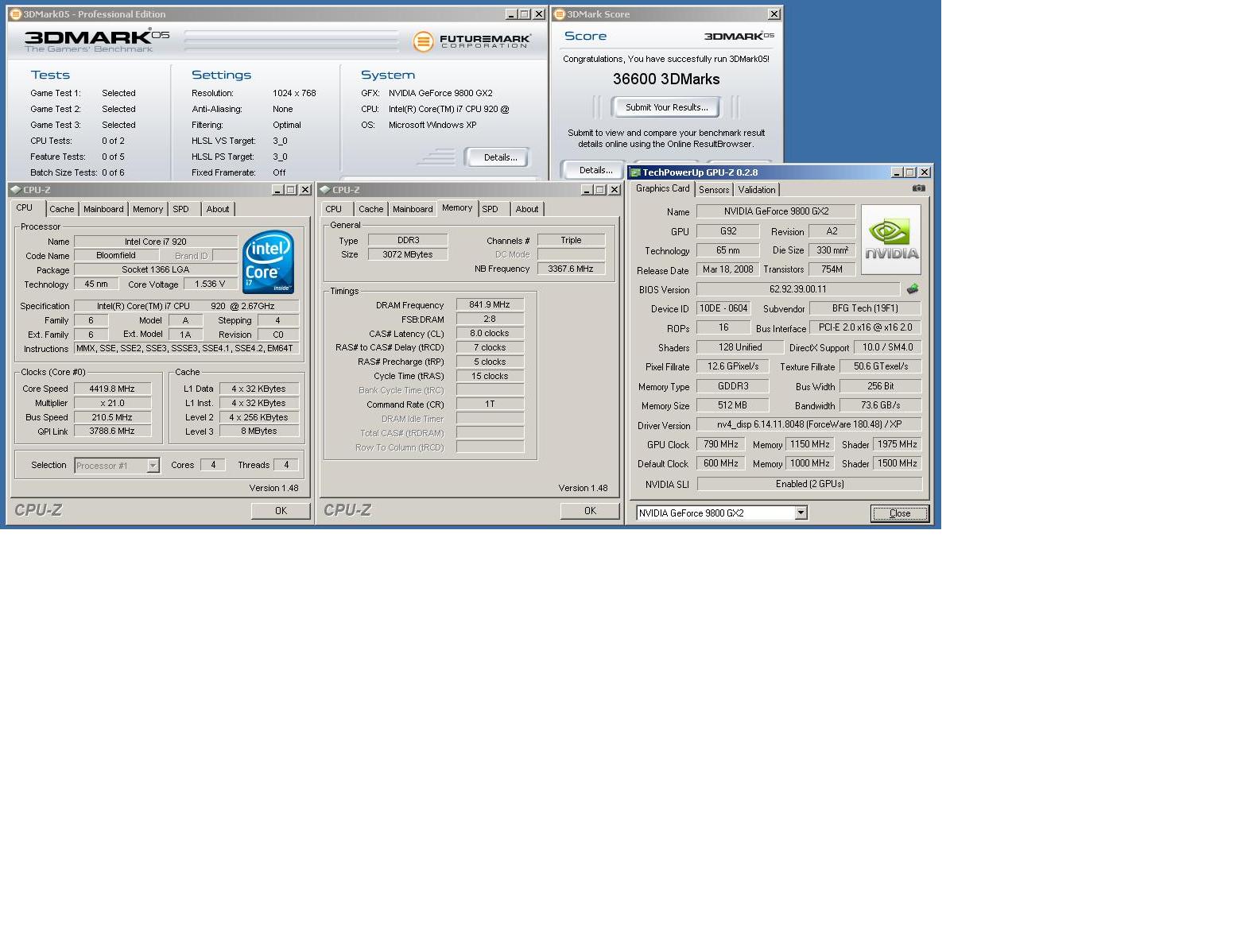The image size is (1233, 952).
Task: Open SPD tab in left CPU-Z window
Action: click(181, 209)
